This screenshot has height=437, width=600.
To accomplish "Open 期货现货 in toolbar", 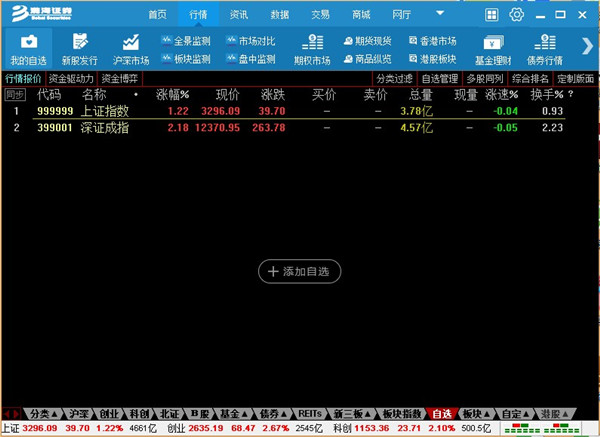I will [367, 41].
